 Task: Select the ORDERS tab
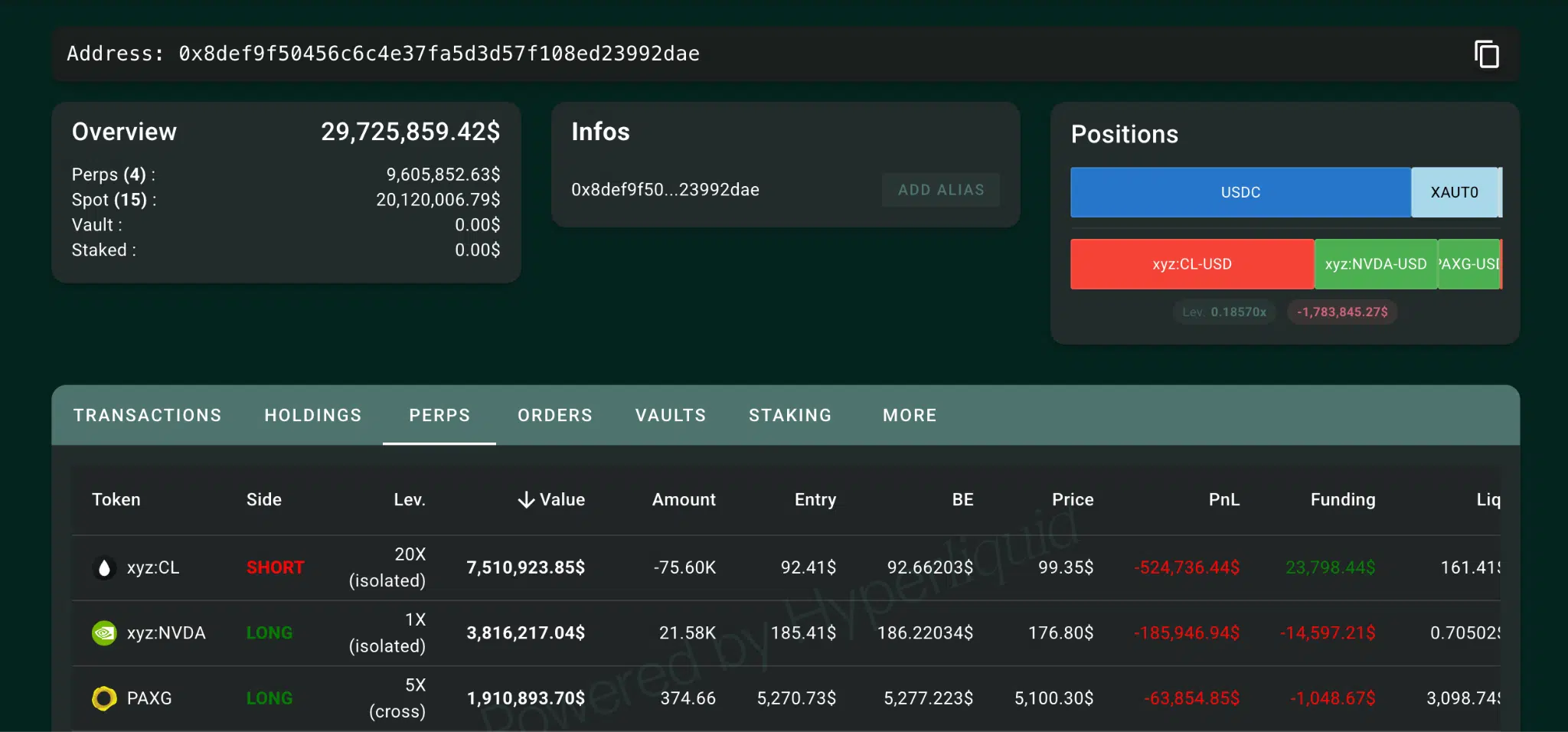[x=554, y=415]
